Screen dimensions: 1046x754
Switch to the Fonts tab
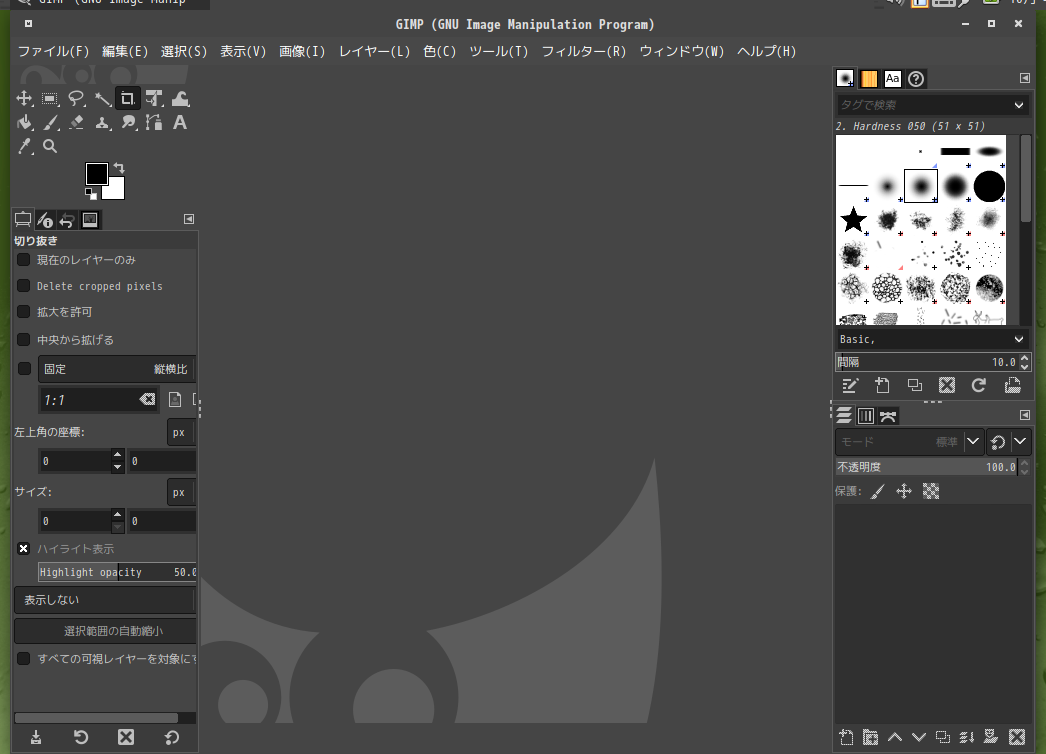click(x=893, y=79)
